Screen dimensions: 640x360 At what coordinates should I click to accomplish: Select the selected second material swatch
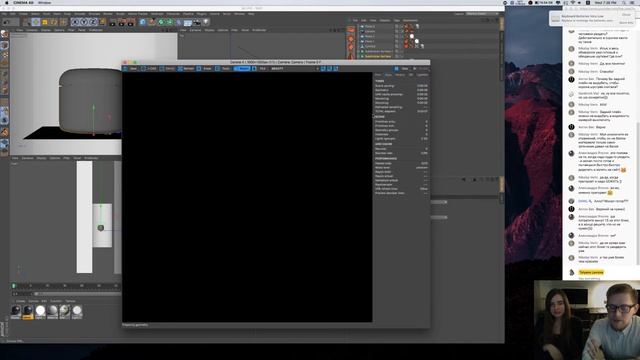[28, 311]
